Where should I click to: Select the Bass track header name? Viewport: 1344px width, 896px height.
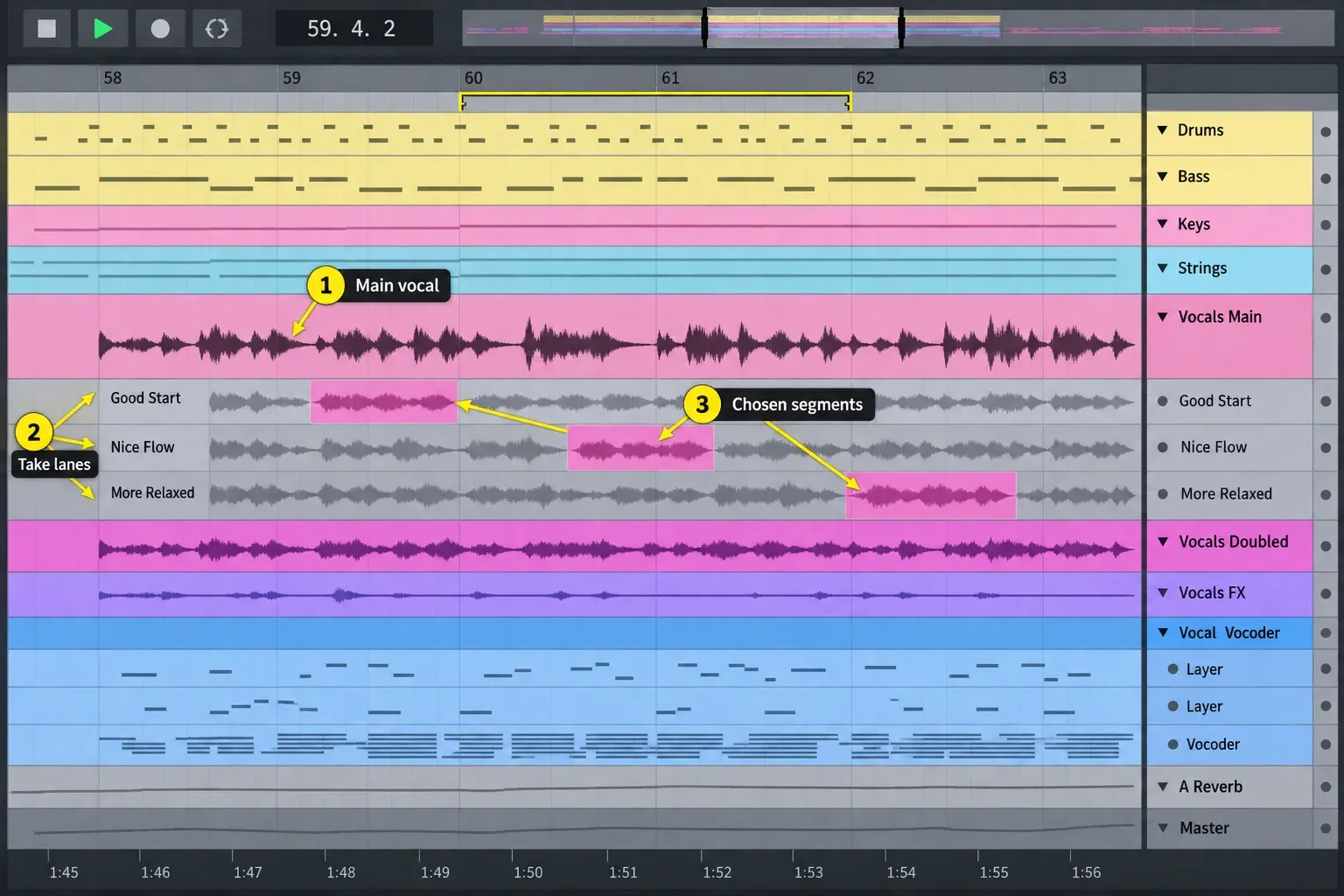point(1193,177)
